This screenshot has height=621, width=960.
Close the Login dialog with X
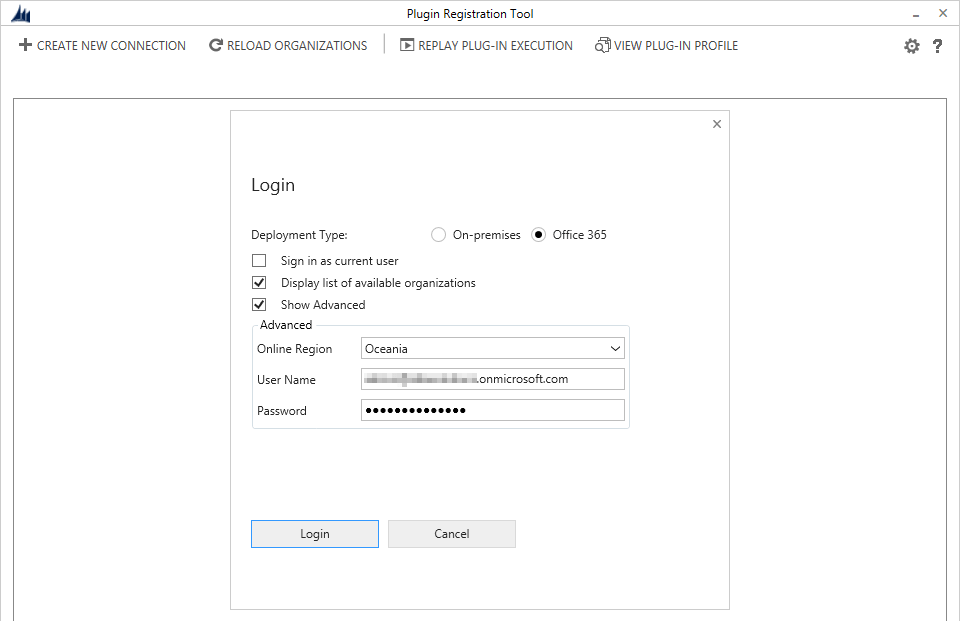click(x=716, y=124)
